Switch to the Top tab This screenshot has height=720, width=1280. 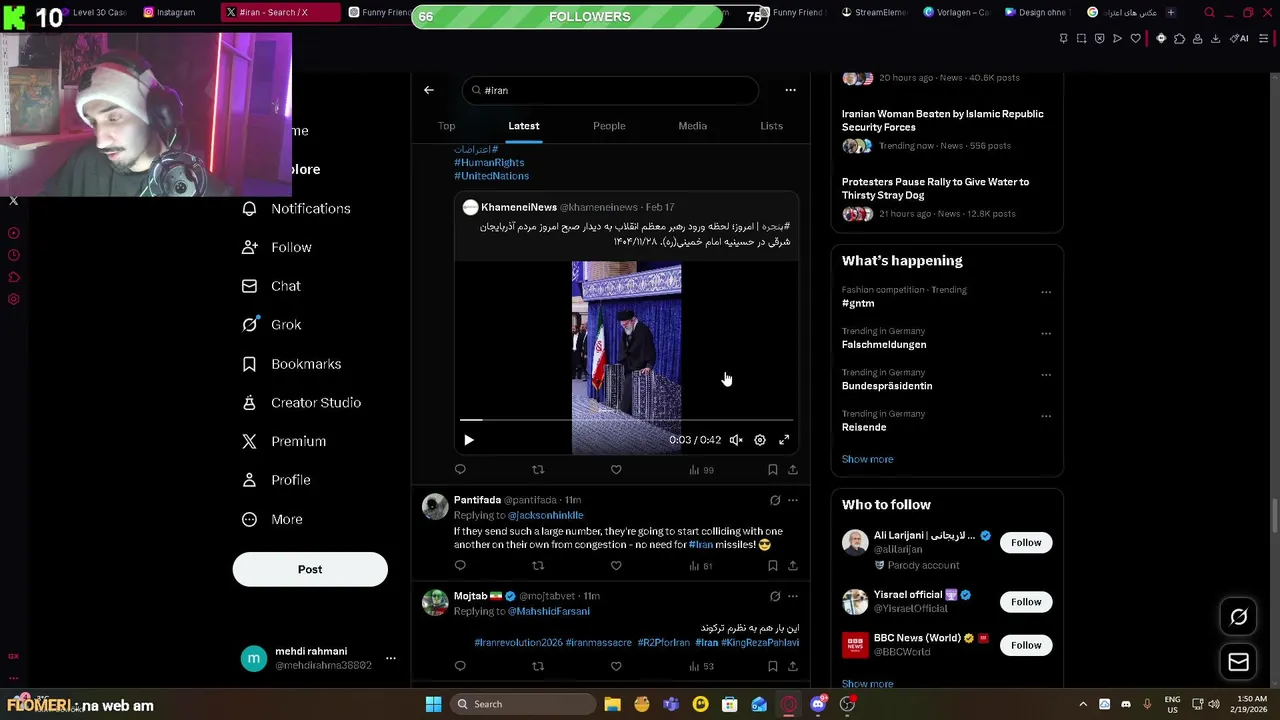click(x=446, y=126)
